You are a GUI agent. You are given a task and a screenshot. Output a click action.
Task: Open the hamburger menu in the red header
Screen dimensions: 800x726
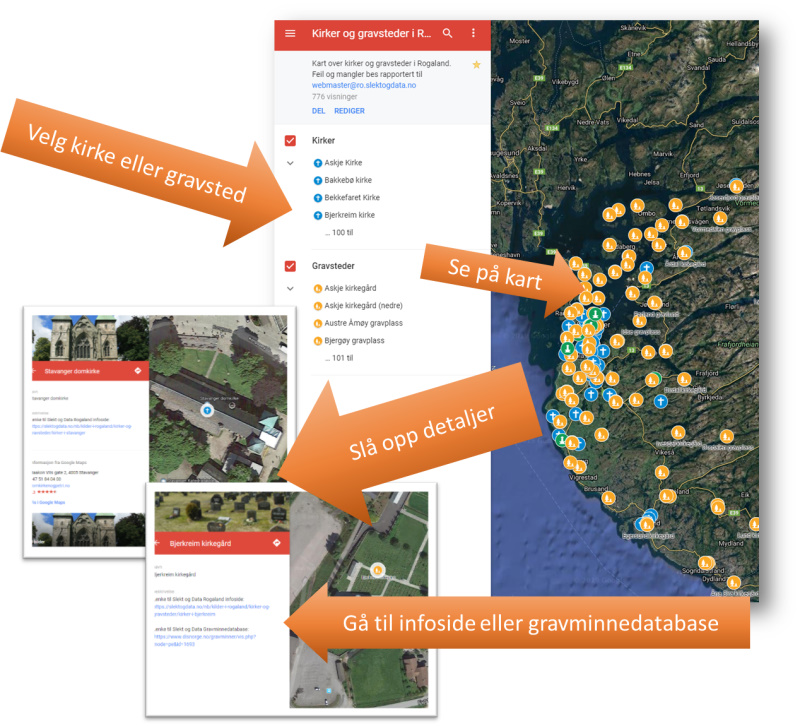290,34
